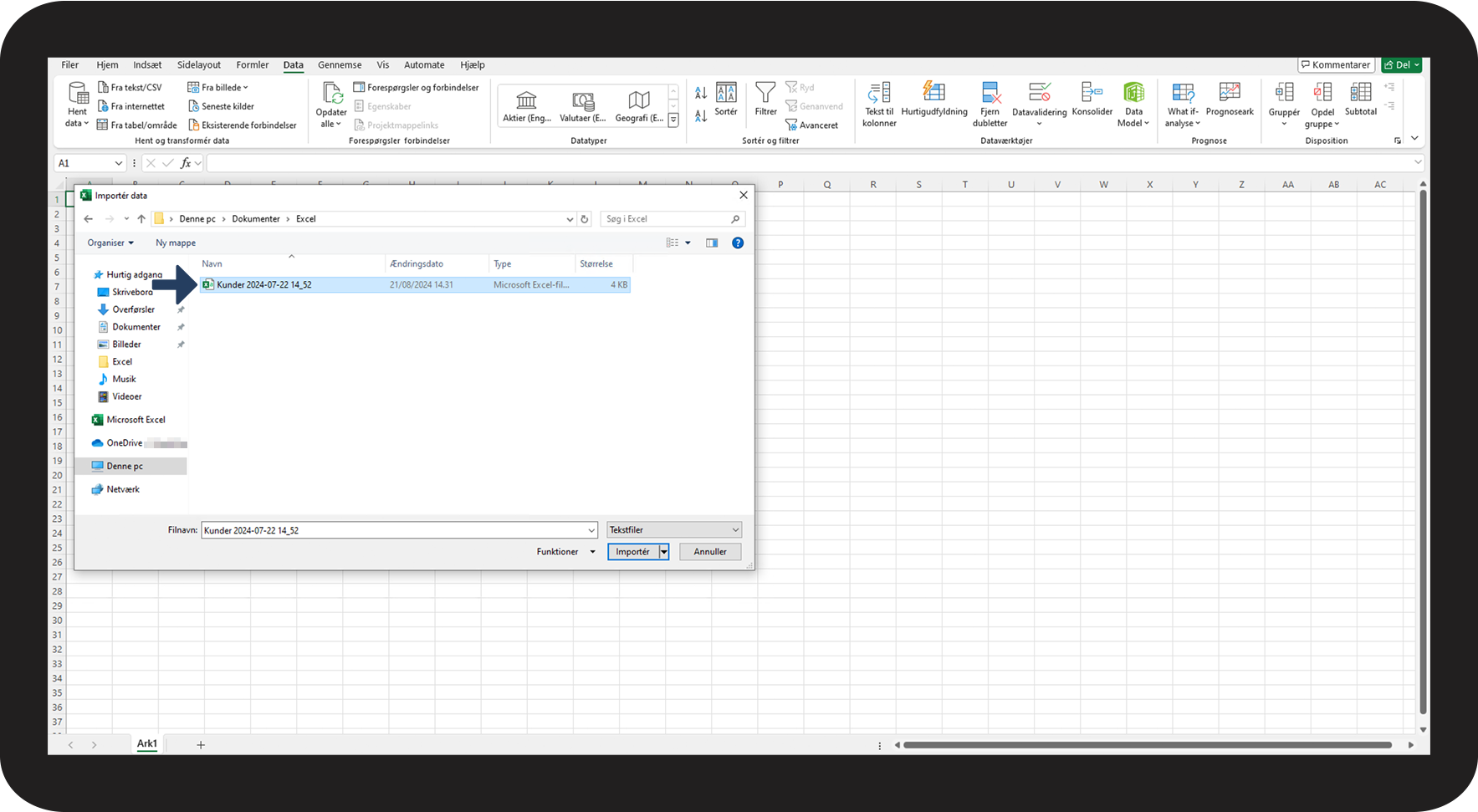Expand the Hent data dropdown
The image size is (1478, 812).
pos(77,105)
